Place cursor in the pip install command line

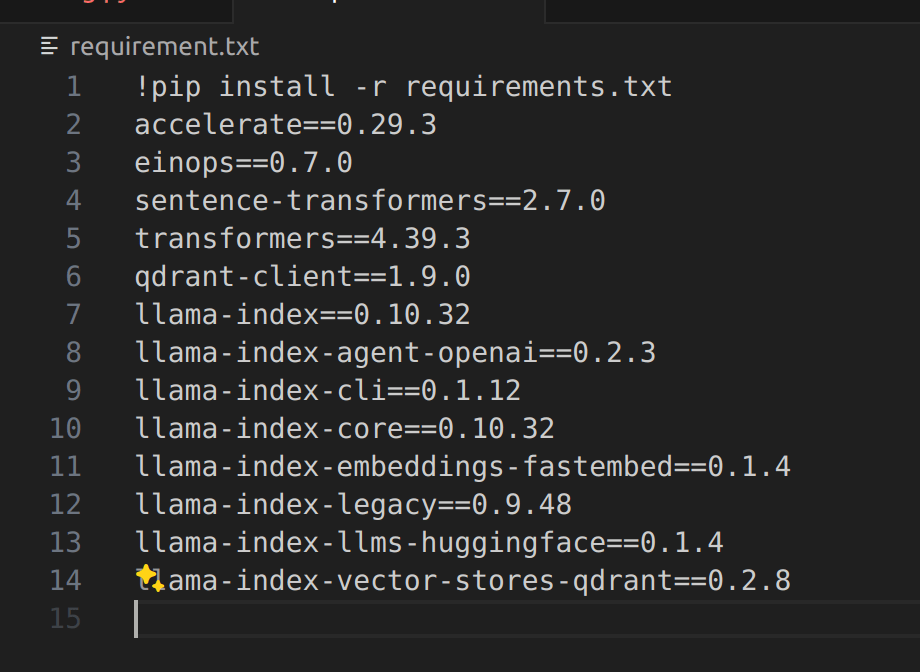click(x=403, y=87)
